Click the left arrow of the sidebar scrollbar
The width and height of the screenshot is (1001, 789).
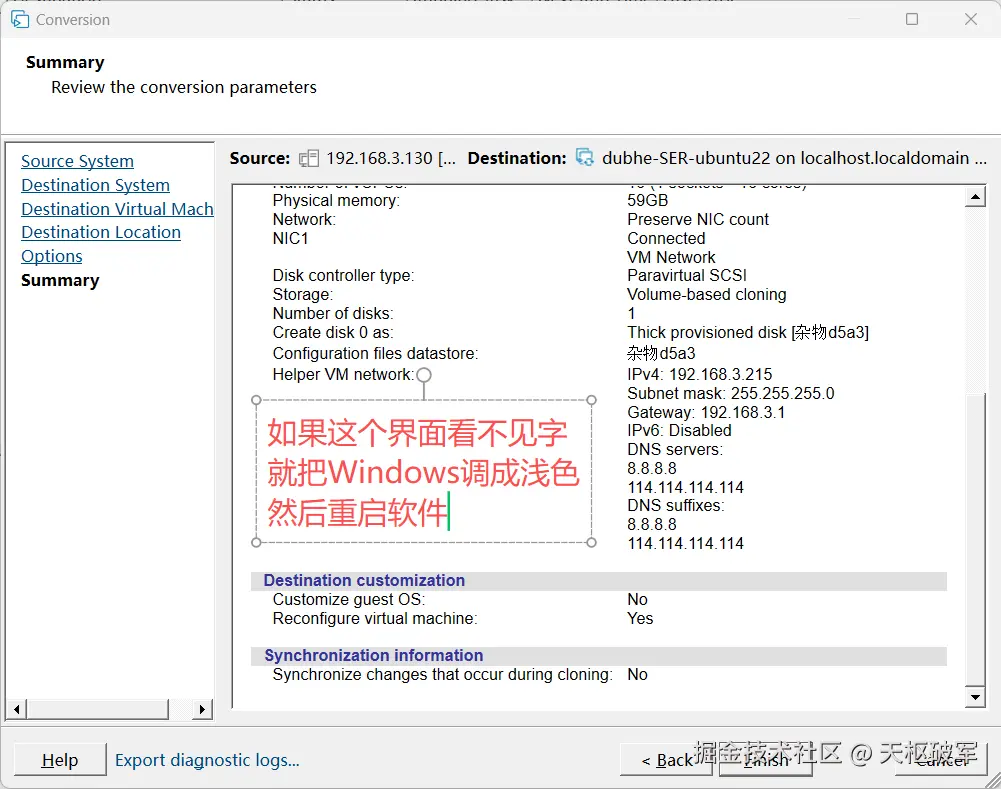click(16, 708)
